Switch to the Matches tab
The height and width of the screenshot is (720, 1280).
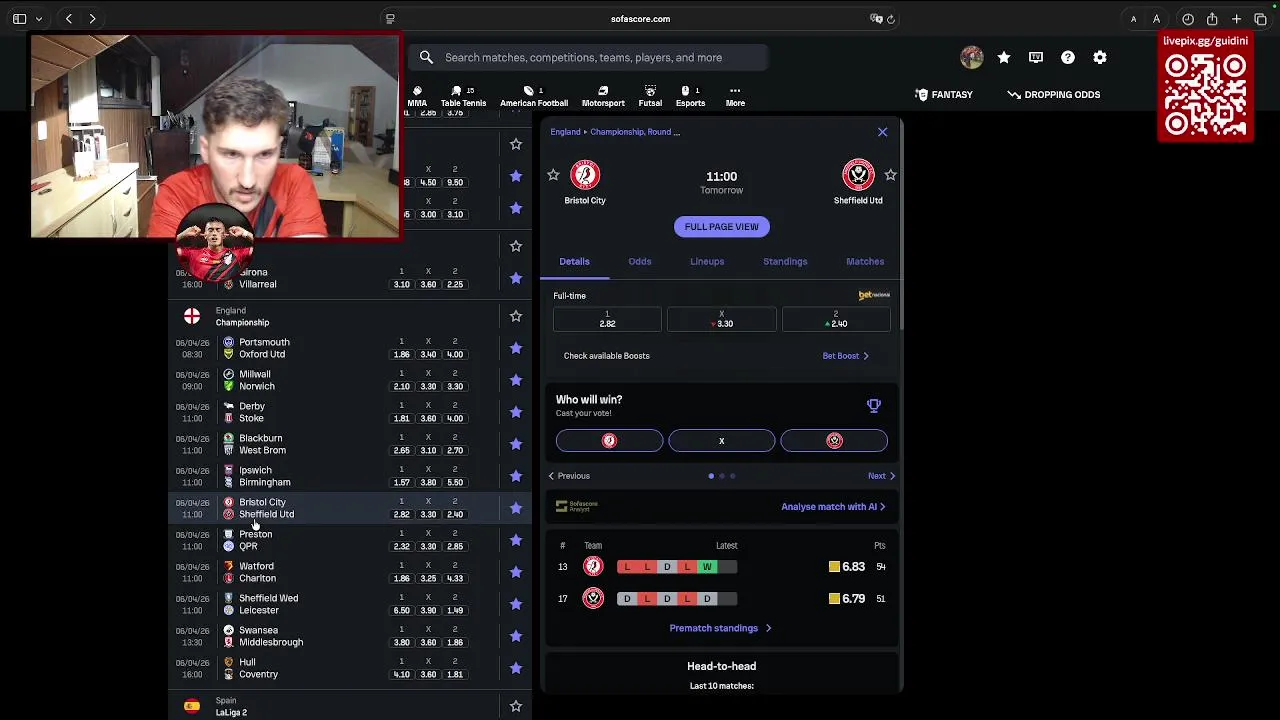tap(865, 262)
